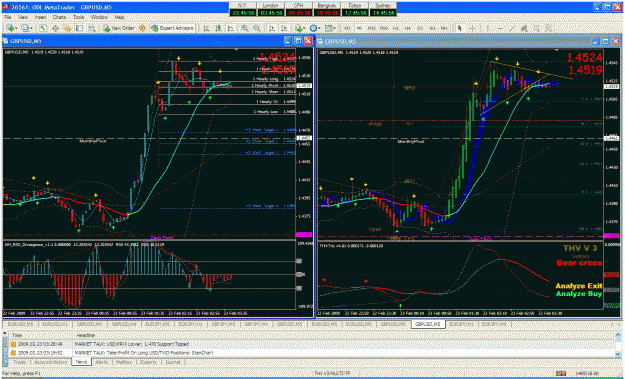Viewport: 625px width, 379px height.
Task: Select the Crosshair tool
Action: pyautogui.click(x=472, y=28)
